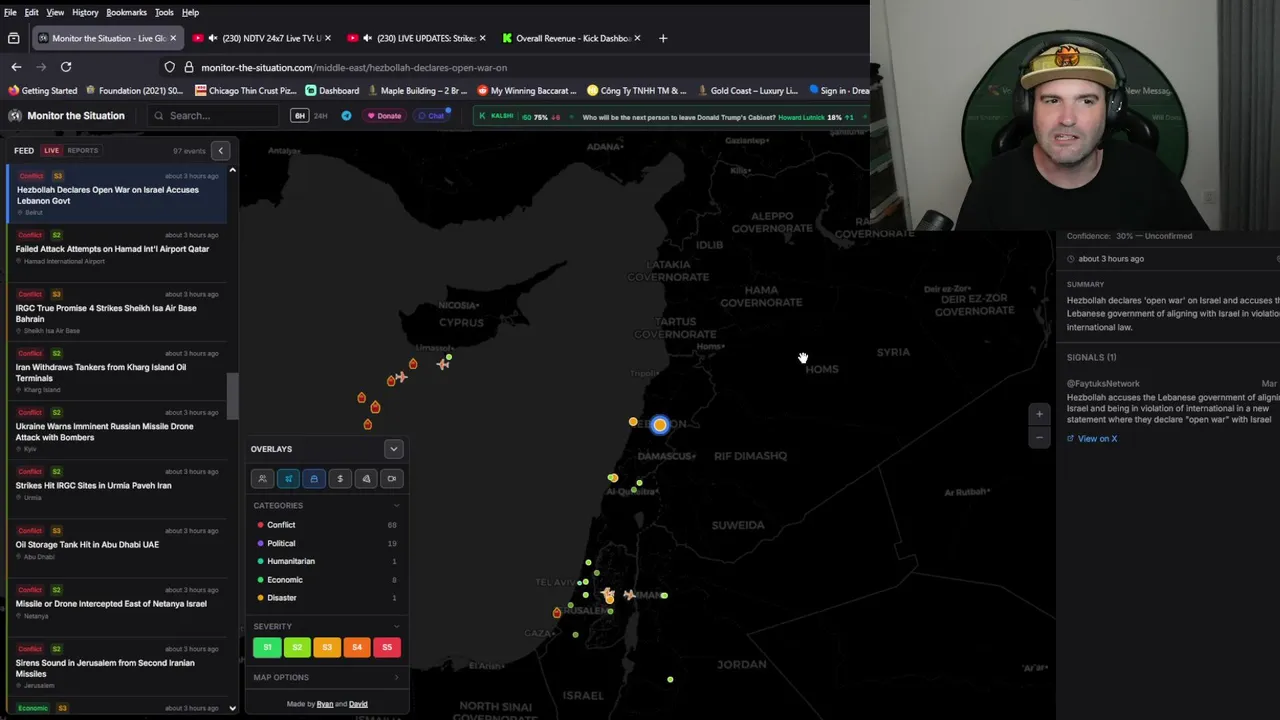Image resolution: width=1280 pixels, height=720 pixels.
Task: Toggle the people overlay icon
Action: coord(262,479)
